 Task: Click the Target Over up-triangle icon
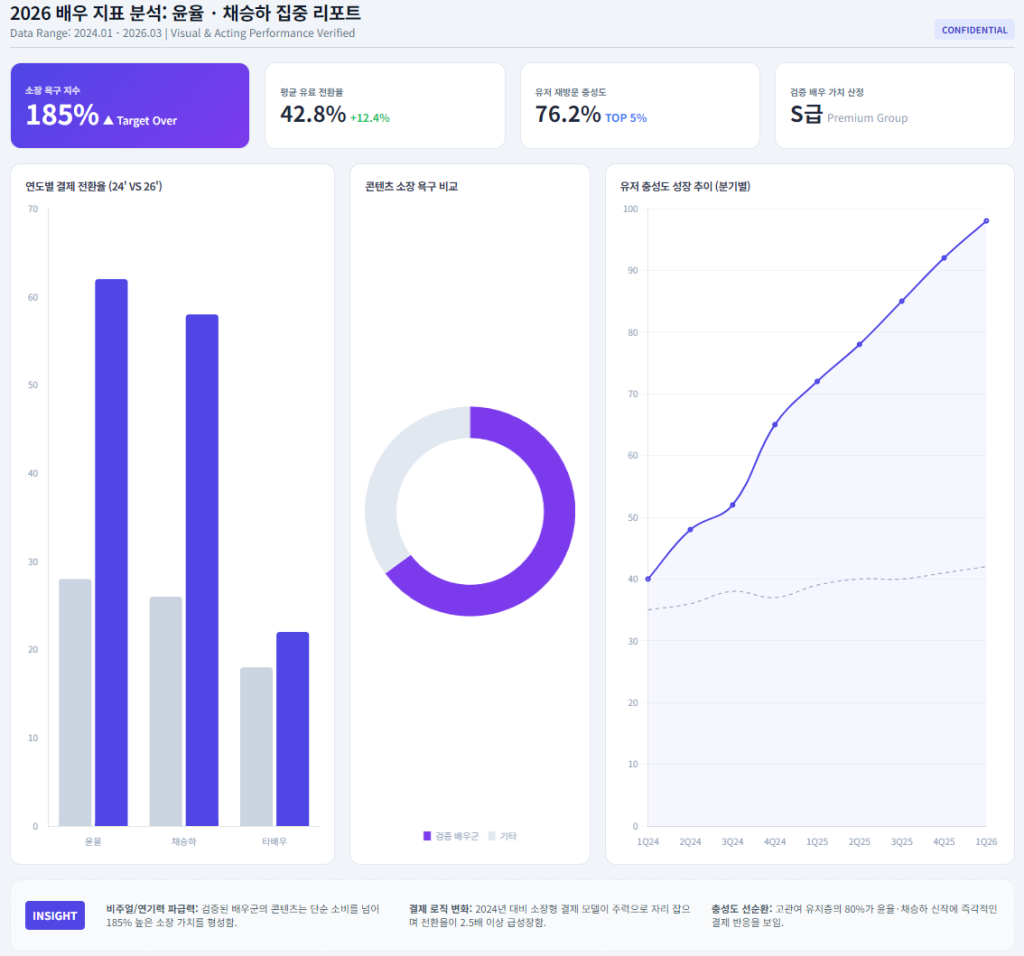[x=108, y=120]
